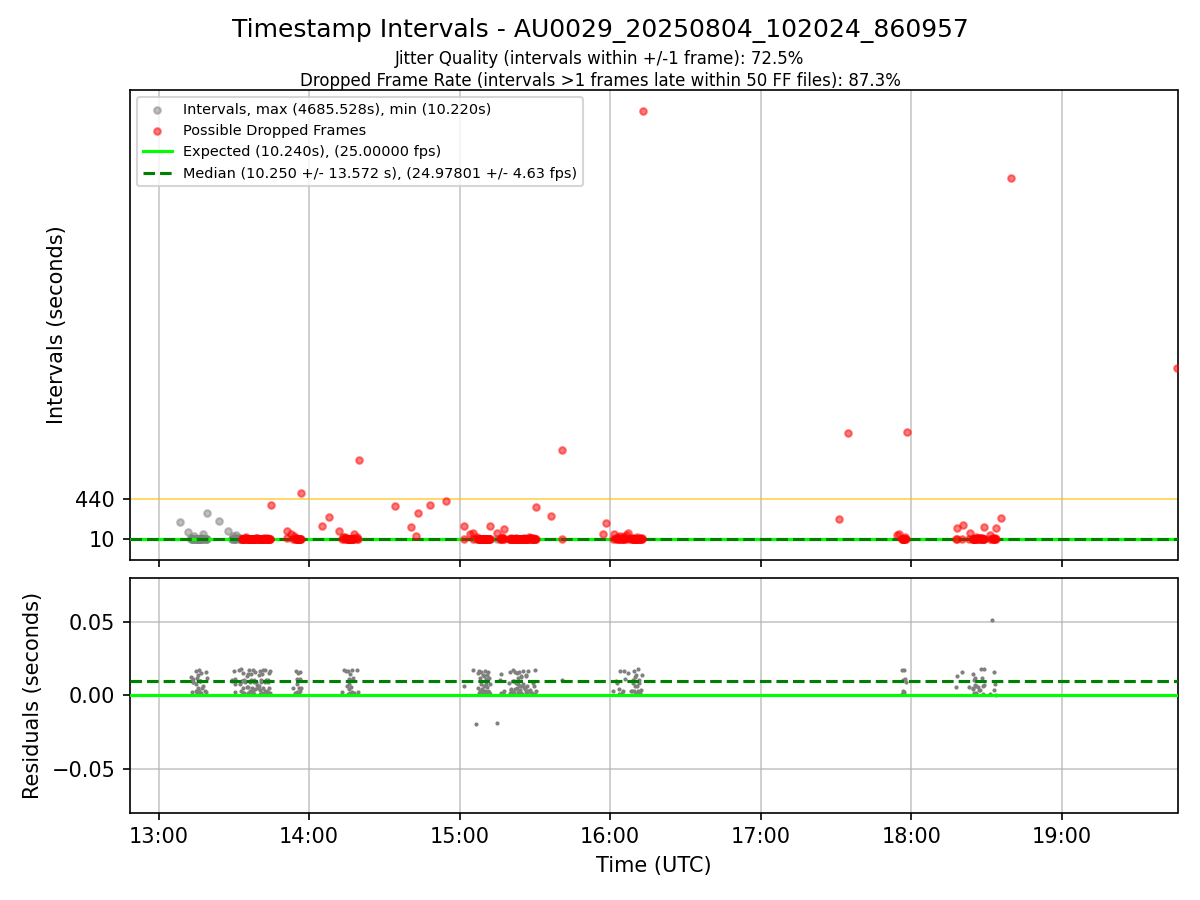The width and height of the screenshot is (1200, 900).
Task: Select the Dropped Frame Rate 87.3% subtitle
Action: pos(600,80)
